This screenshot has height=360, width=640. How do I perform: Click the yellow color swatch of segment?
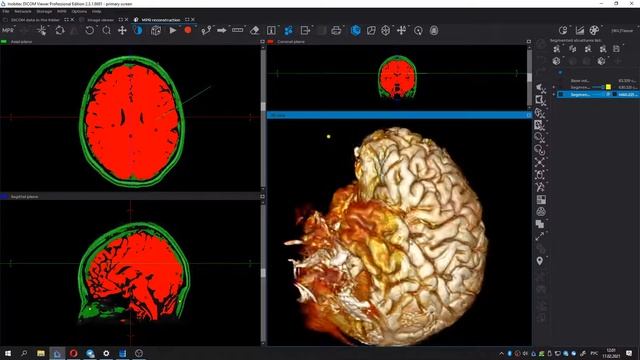point(608,87)
